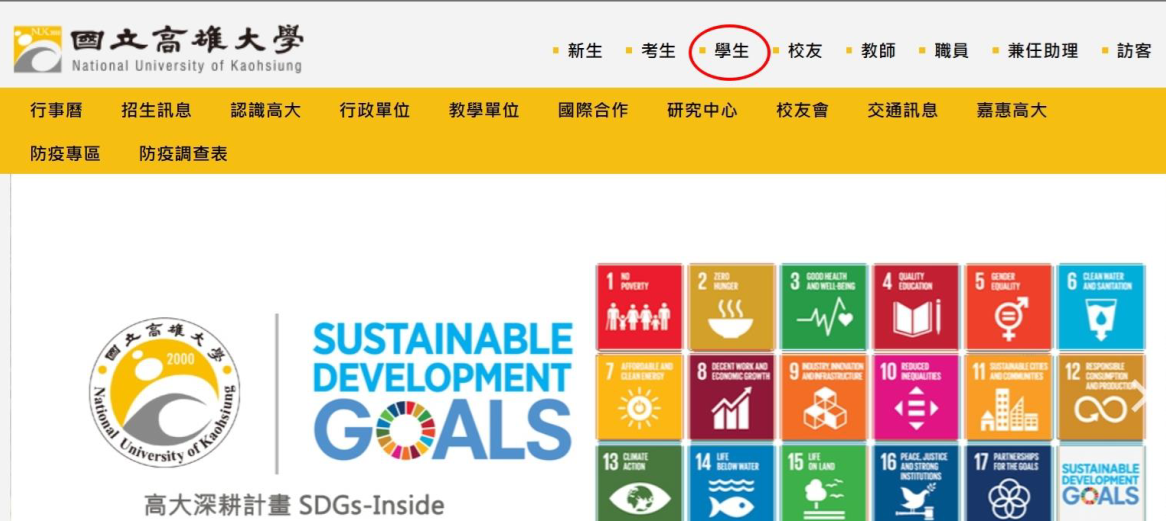
Task: Open the 招生訊息 menu
Action: [156, 110]
